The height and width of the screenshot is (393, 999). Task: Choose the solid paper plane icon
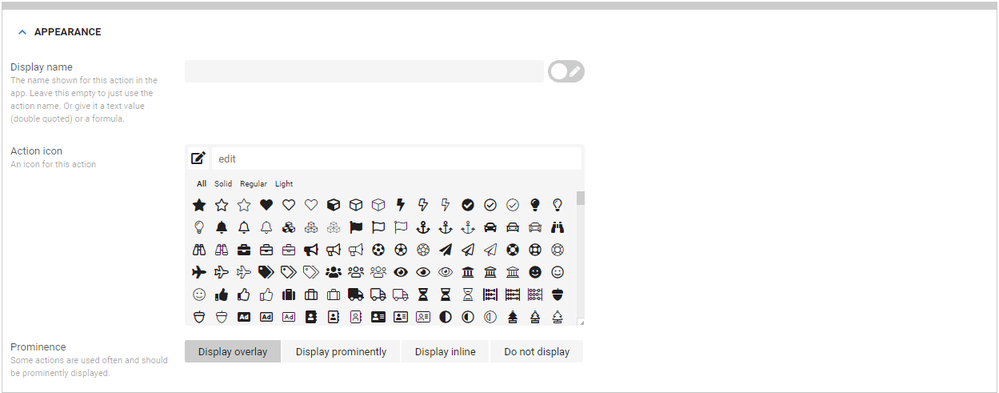tap(445, 250)
